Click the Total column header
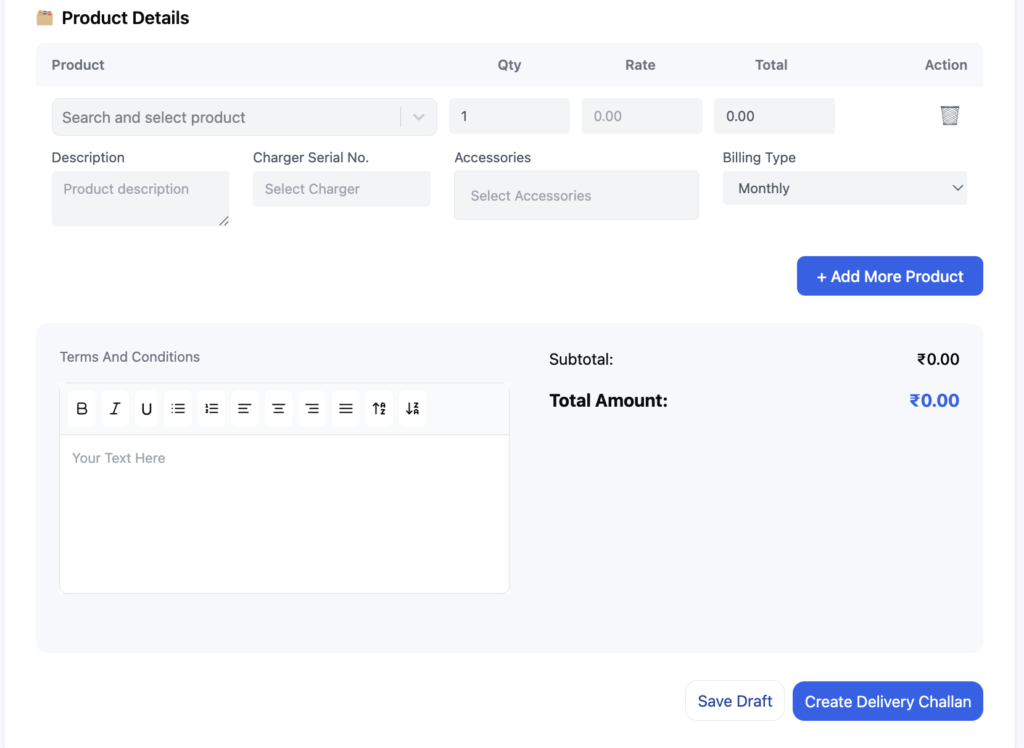This screenshot has height=748, width=1024. (771, 65)
